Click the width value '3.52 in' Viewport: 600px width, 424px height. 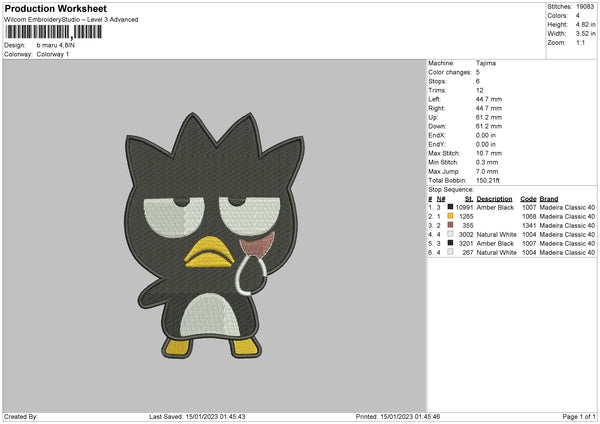point(585,34)
